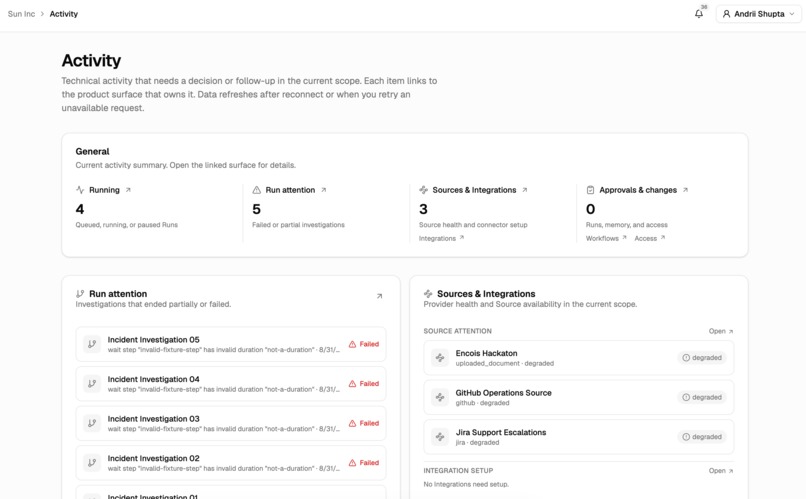Click the Activity page heading

click(91, 61)
